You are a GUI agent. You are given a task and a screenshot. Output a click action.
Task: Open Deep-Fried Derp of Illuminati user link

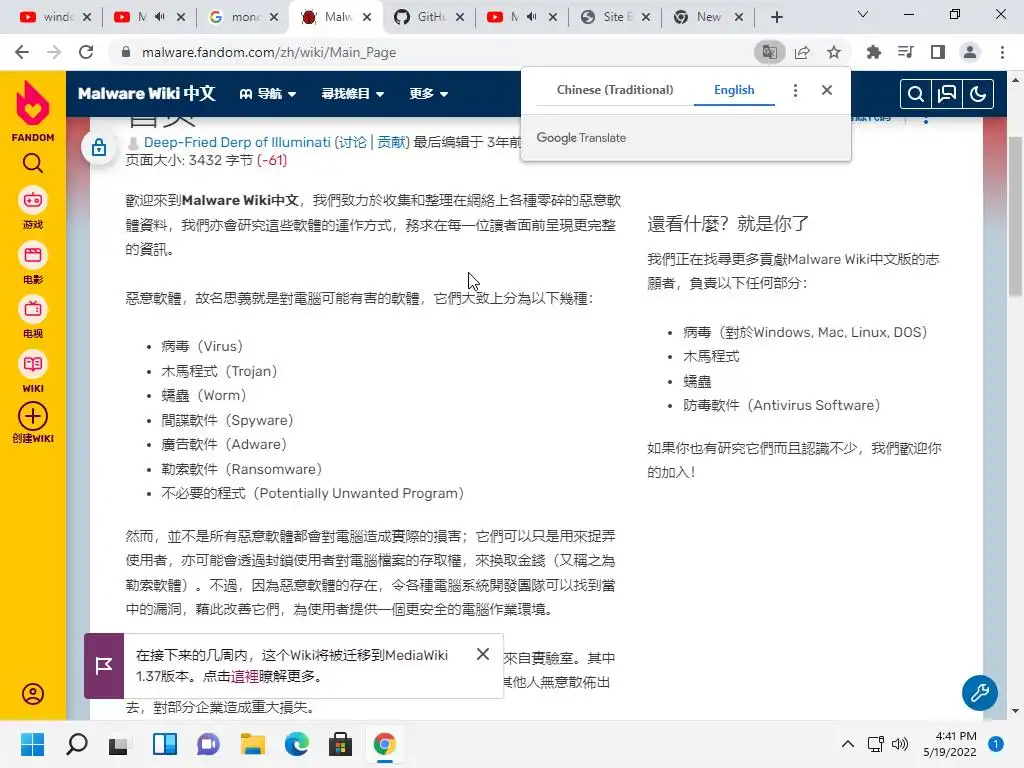pyautogui.click(x=237, y=142)
